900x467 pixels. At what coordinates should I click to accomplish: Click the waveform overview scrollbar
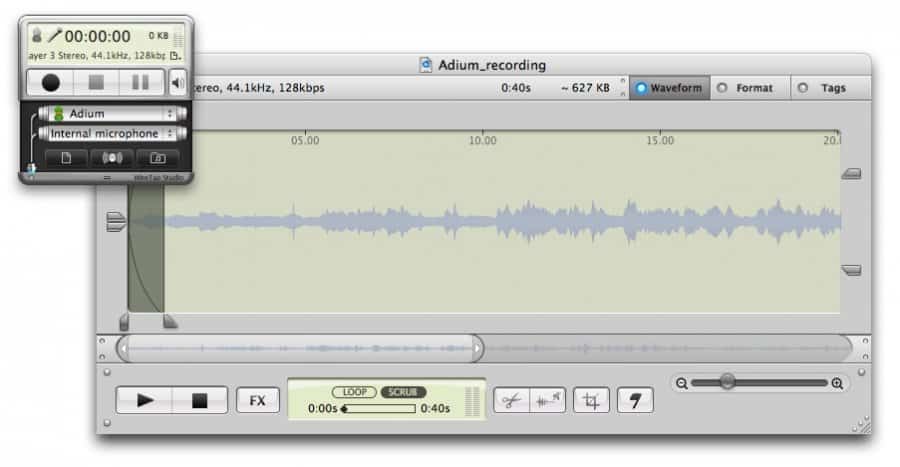(300, 348)
